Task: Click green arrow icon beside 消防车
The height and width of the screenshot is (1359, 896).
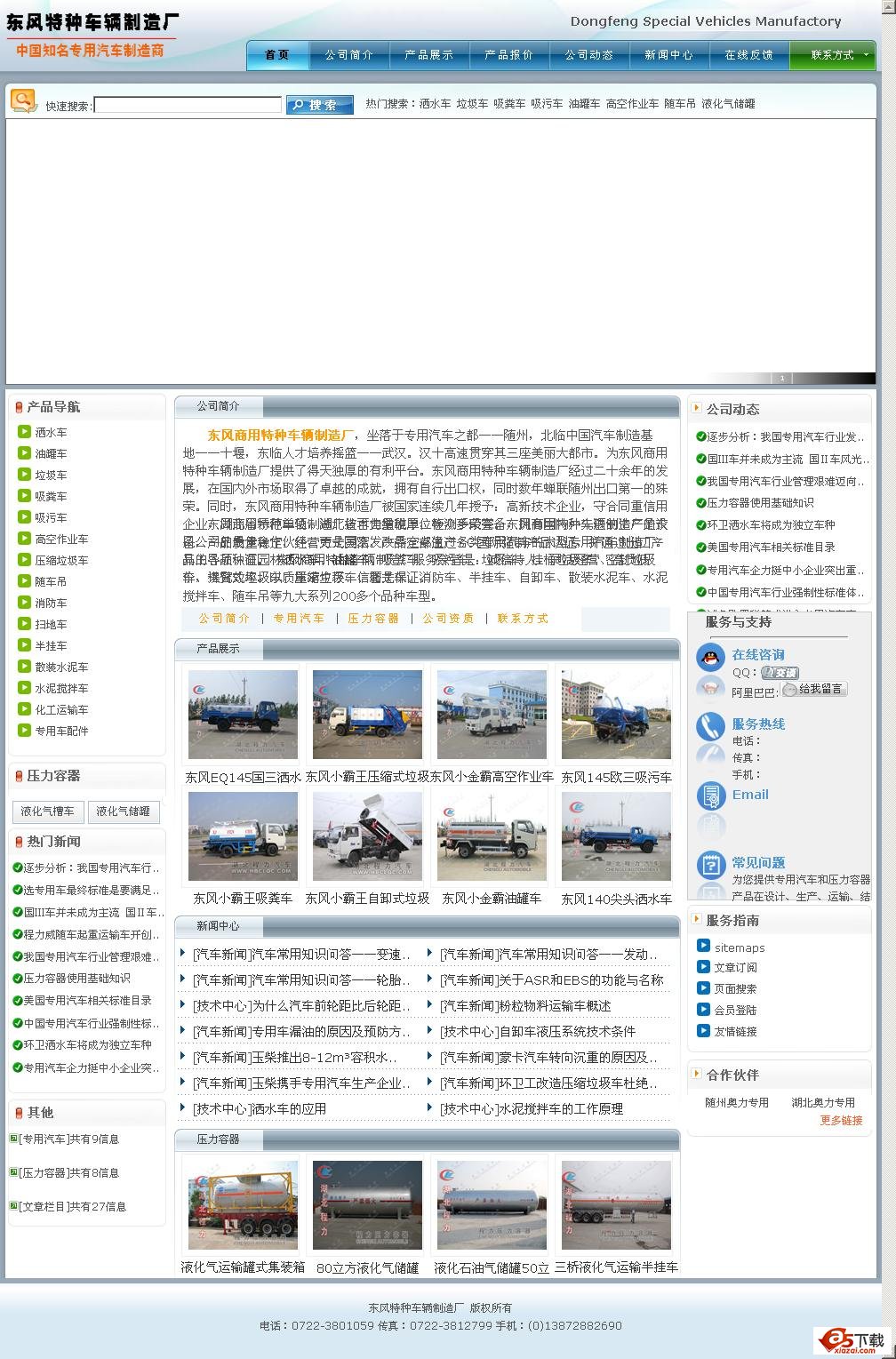Action: coord(25,603)
